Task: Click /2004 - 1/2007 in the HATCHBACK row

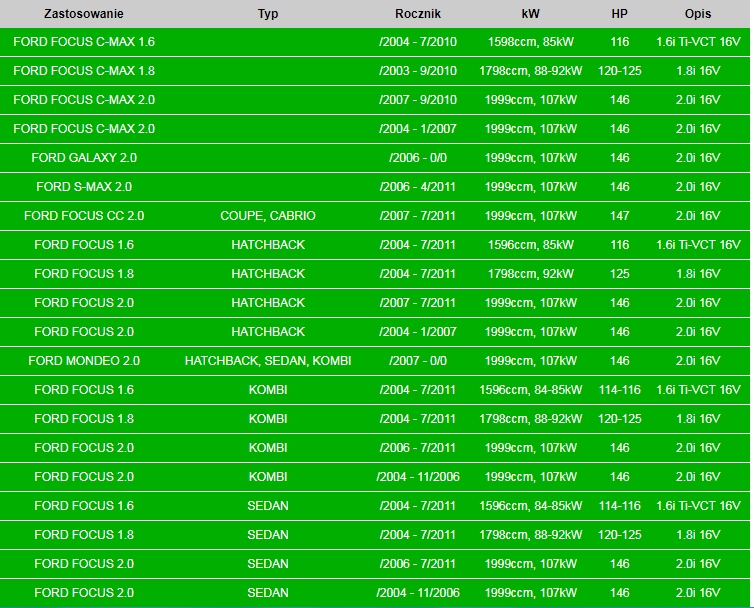Action: pyautogui.click(x=418, y=331)
